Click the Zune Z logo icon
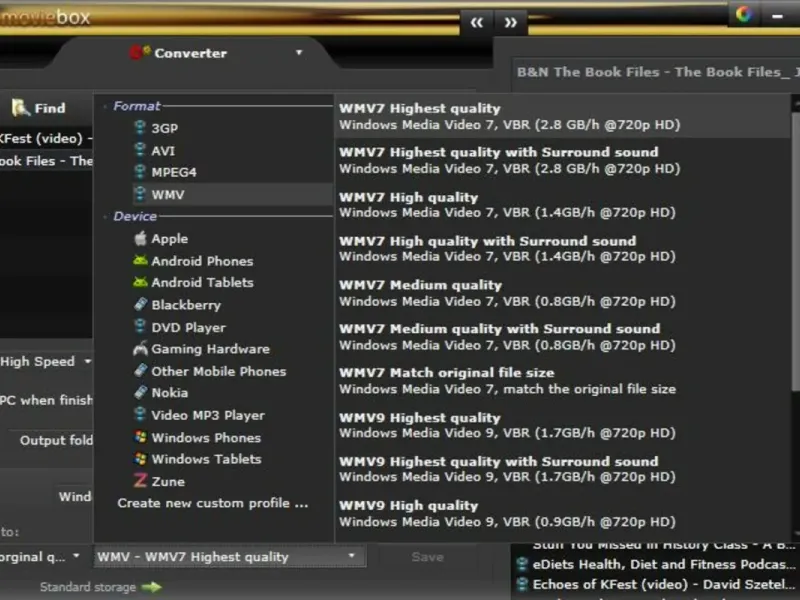This screenshot has width=800, height=600. pos(140,480)
